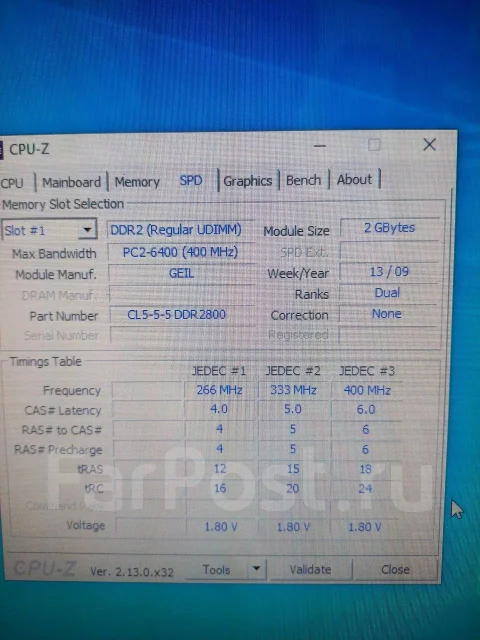Click the Memory Slot Selection group label
The image size is (480, 640).
[63, 204]
